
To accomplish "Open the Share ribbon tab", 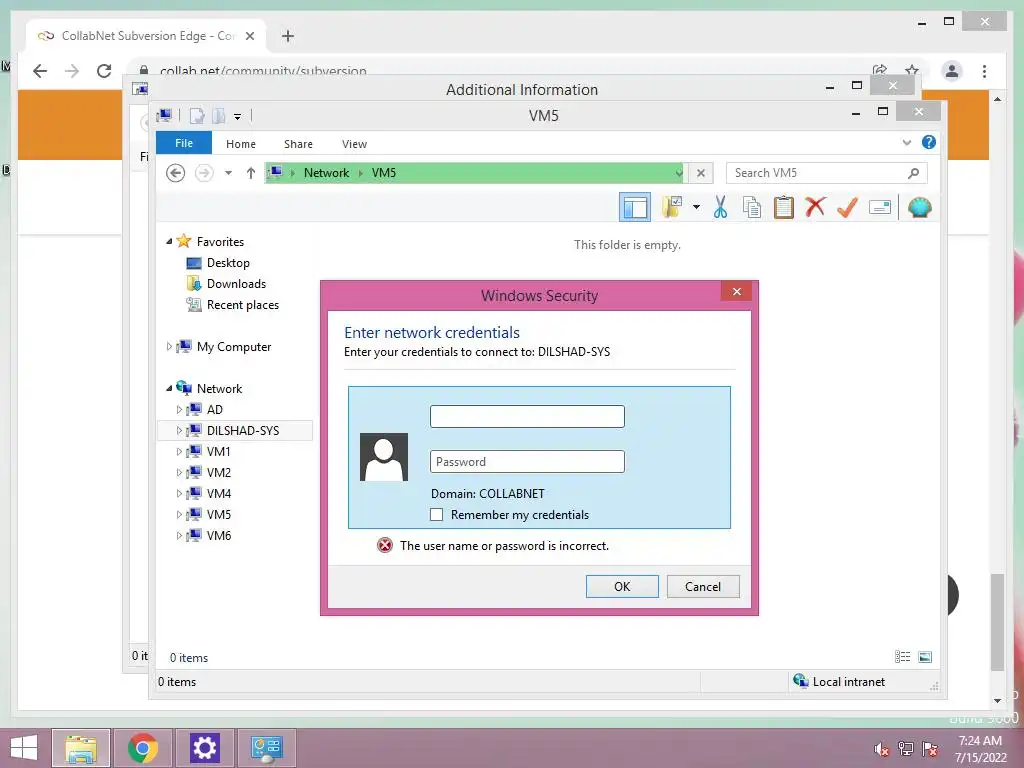I will [298, 144].
